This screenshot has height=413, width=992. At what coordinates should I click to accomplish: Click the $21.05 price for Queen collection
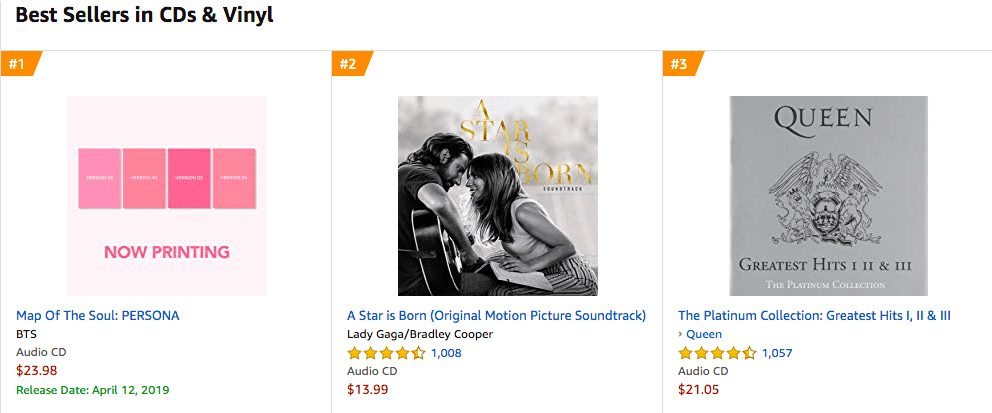tap(698, 389)
